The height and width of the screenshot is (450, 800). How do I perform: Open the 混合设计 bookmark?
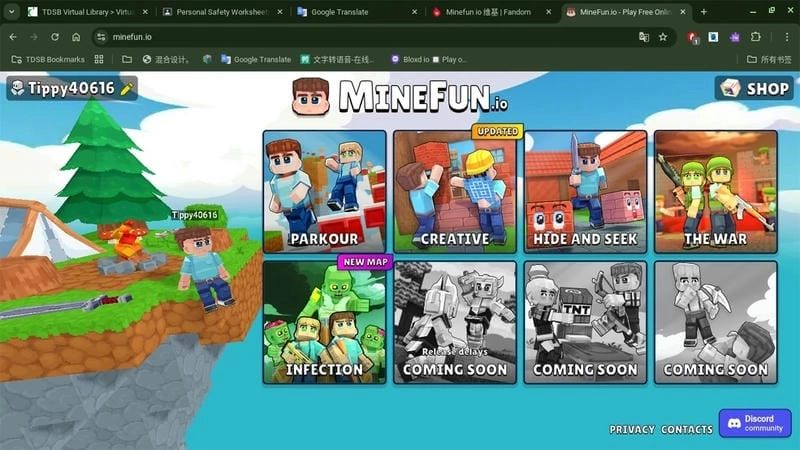(x=166, y=59)
